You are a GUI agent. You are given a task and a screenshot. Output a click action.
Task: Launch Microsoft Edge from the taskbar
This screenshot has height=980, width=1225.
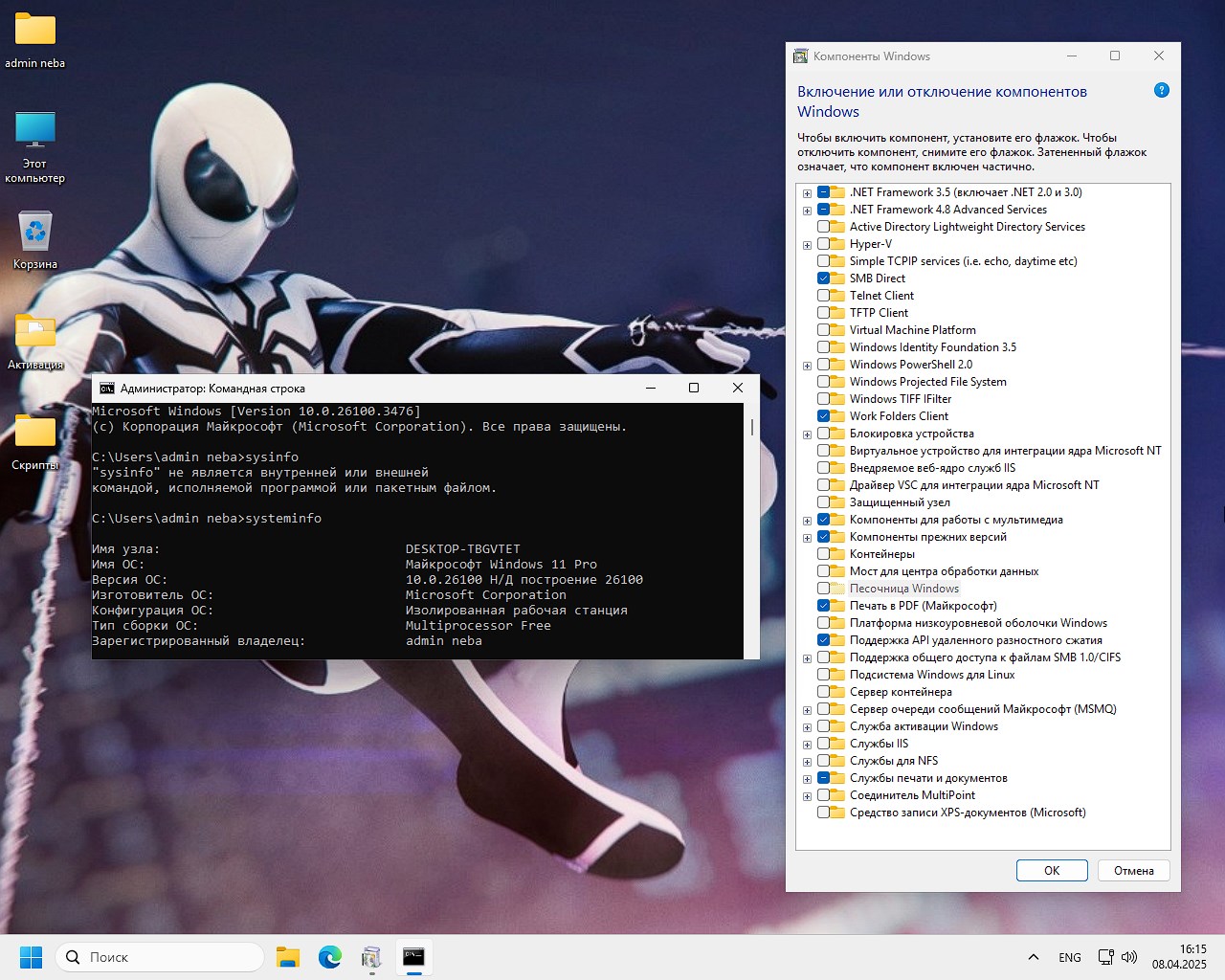point(330,957)
